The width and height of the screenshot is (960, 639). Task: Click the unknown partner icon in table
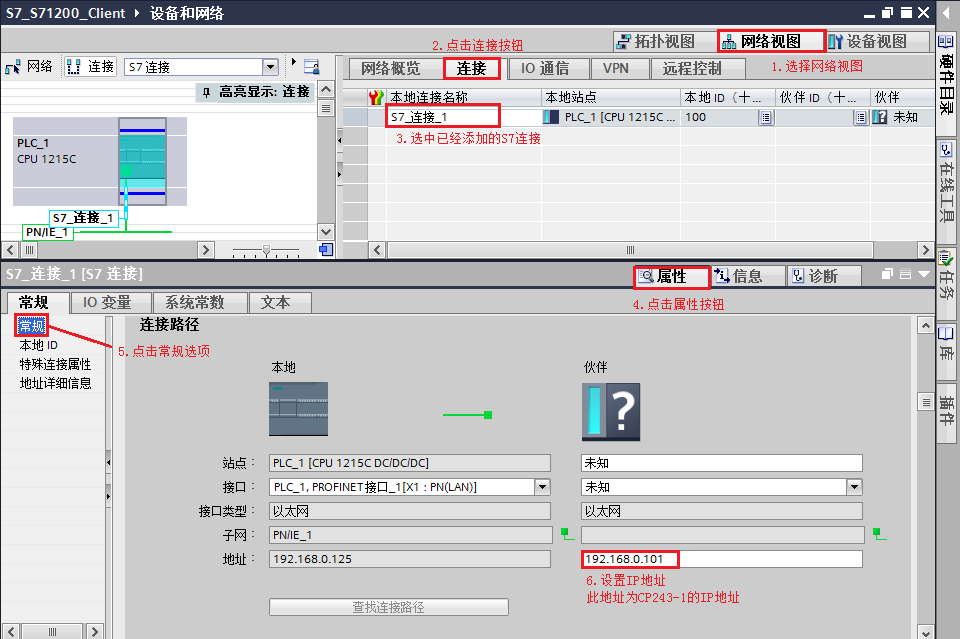(879, 117)
